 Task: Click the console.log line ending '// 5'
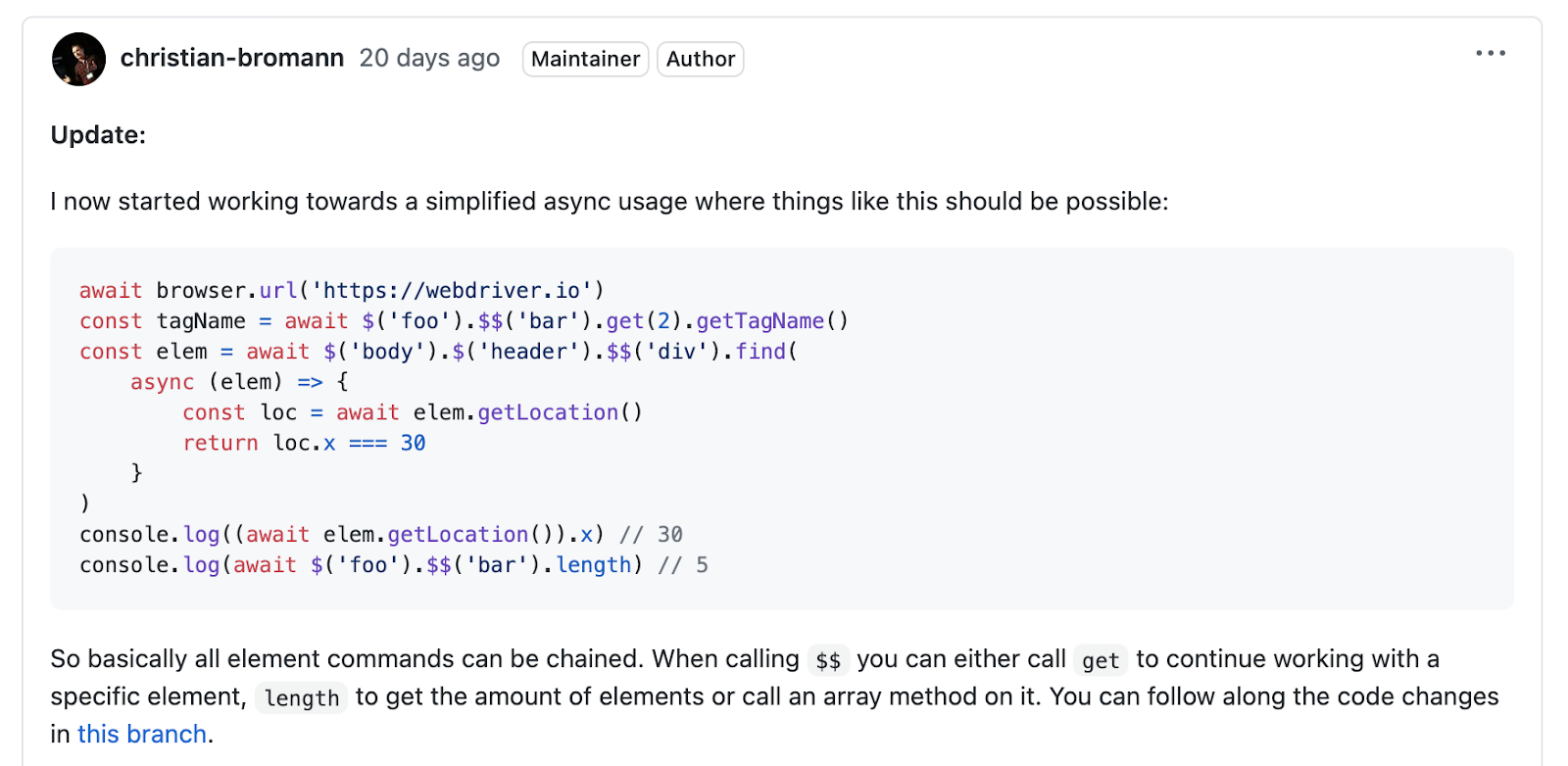[392, 565]
